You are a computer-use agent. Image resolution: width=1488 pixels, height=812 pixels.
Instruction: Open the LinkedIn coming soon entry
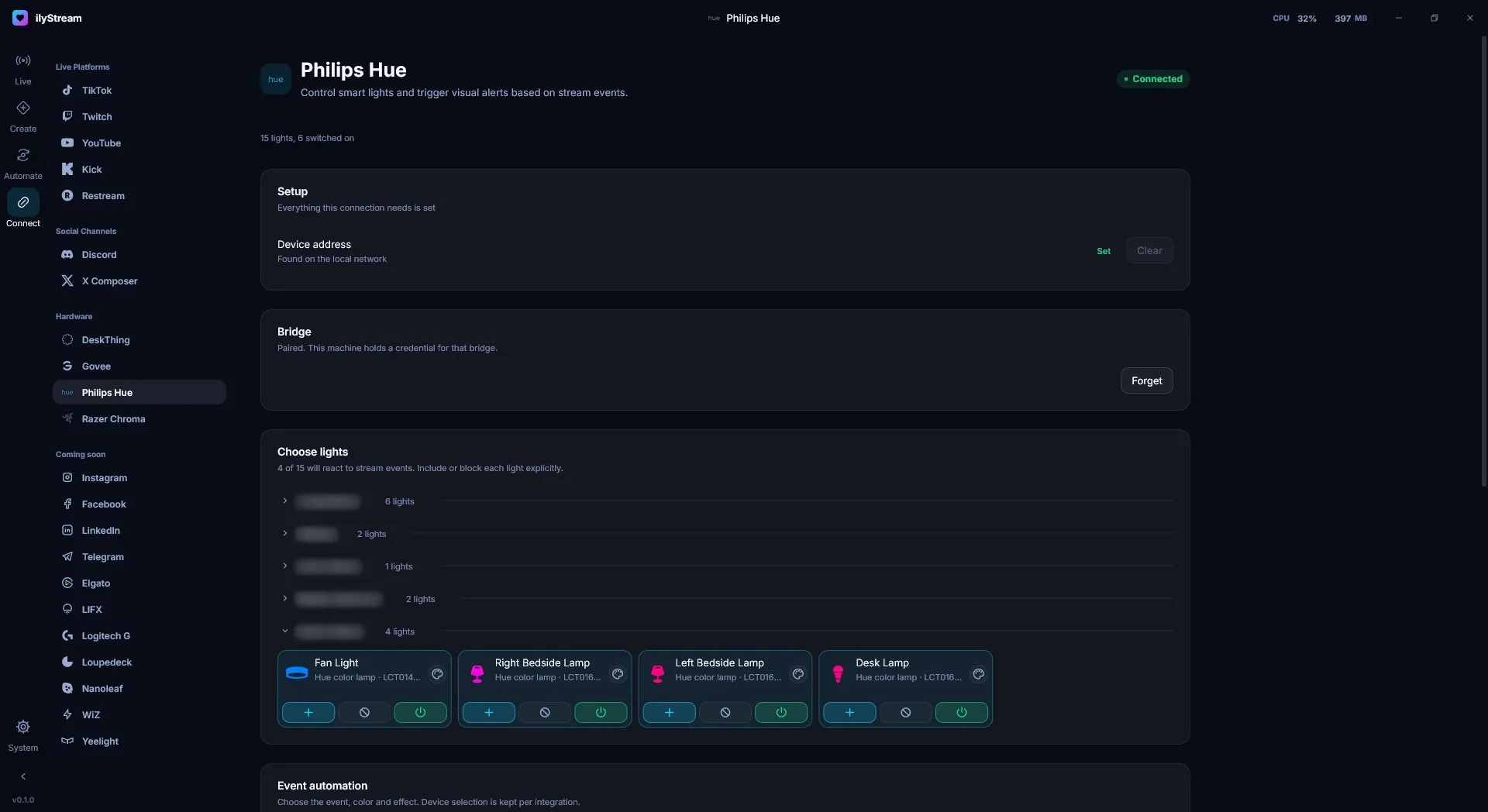(x=139, y=531)
